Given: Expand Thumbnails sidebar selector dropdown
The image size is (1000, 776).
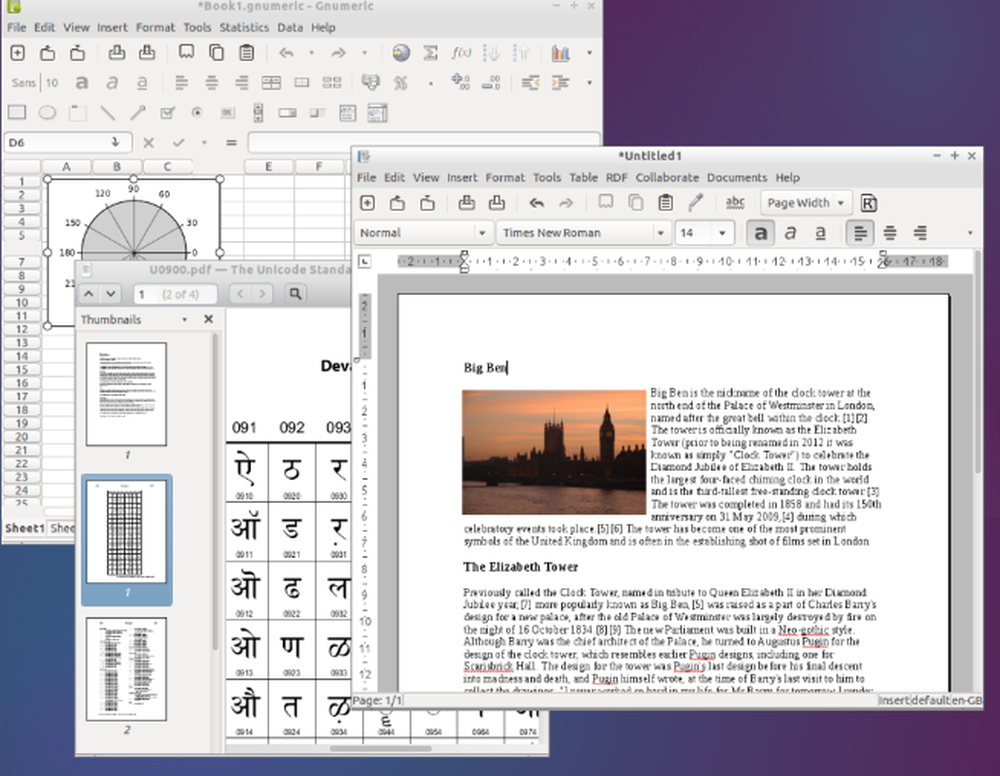Looking at the screenshot, I should (184, 319).
